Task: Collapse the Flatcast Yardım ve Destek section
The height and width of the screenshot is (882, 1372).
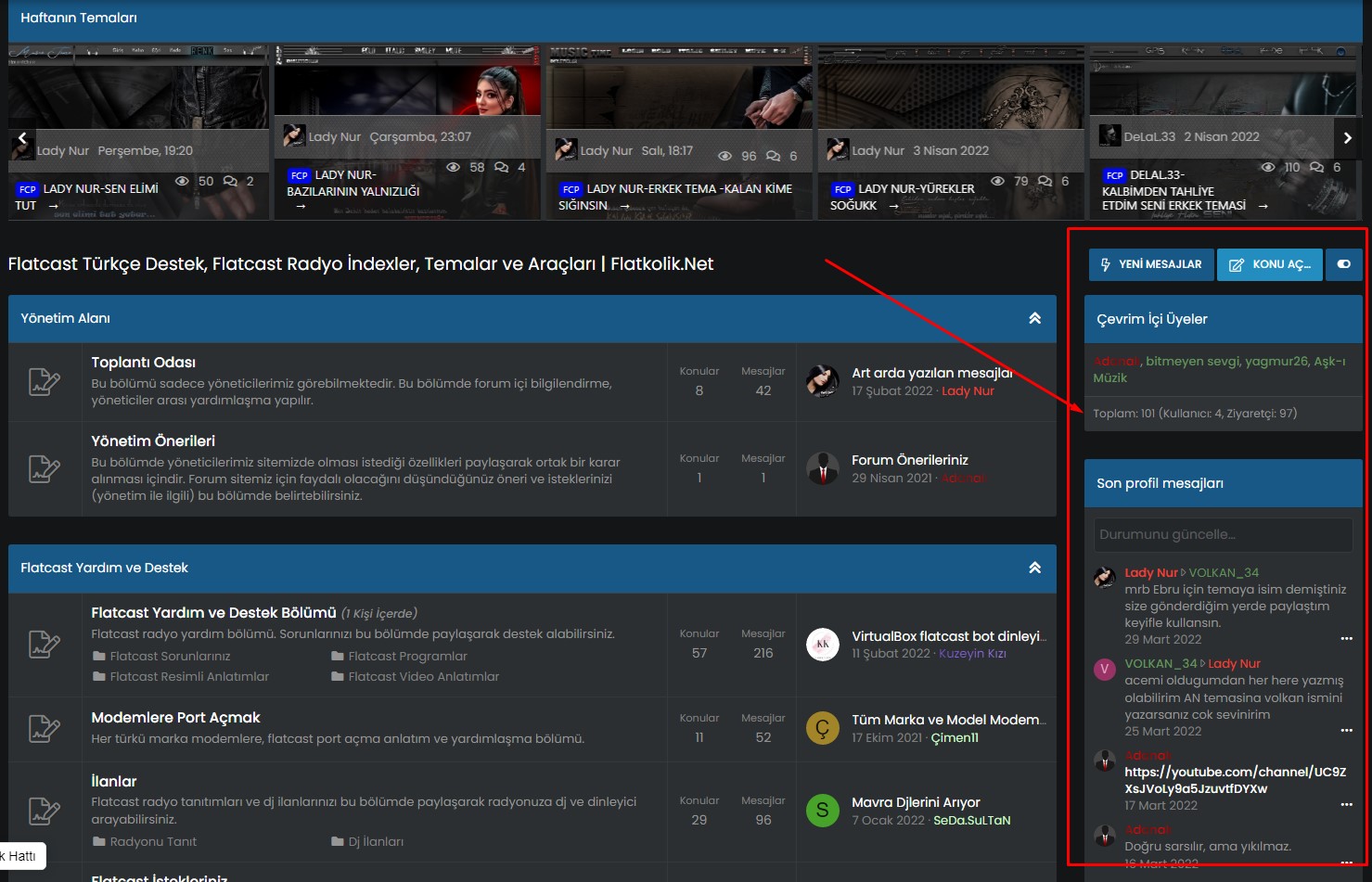Action: (x=1034, y=567)
